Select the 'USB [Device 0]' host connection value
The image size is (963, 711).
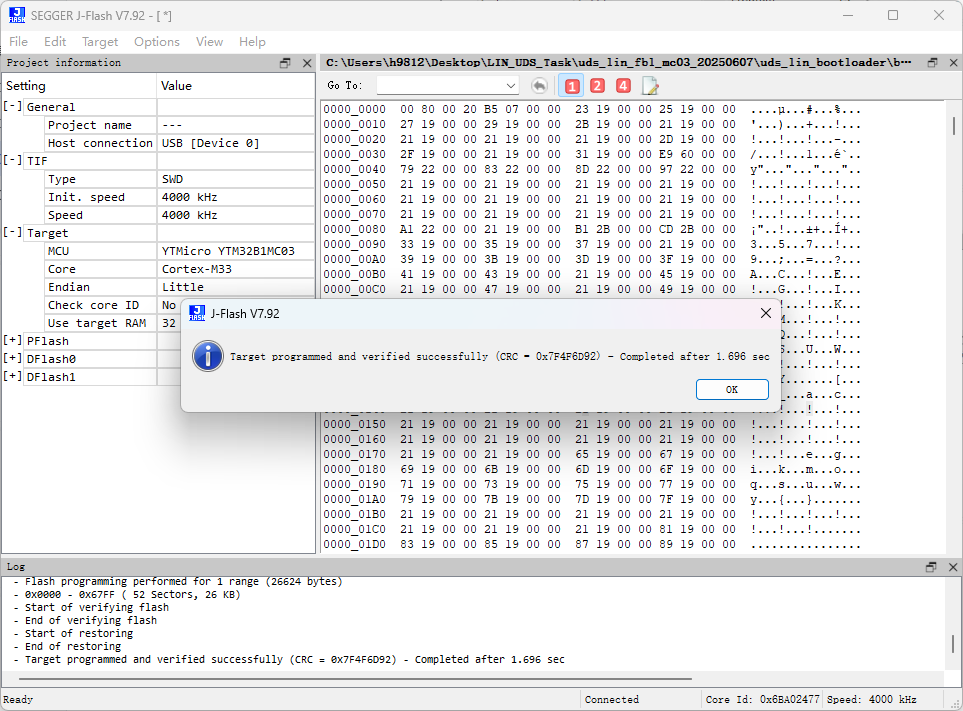(210, 143)
